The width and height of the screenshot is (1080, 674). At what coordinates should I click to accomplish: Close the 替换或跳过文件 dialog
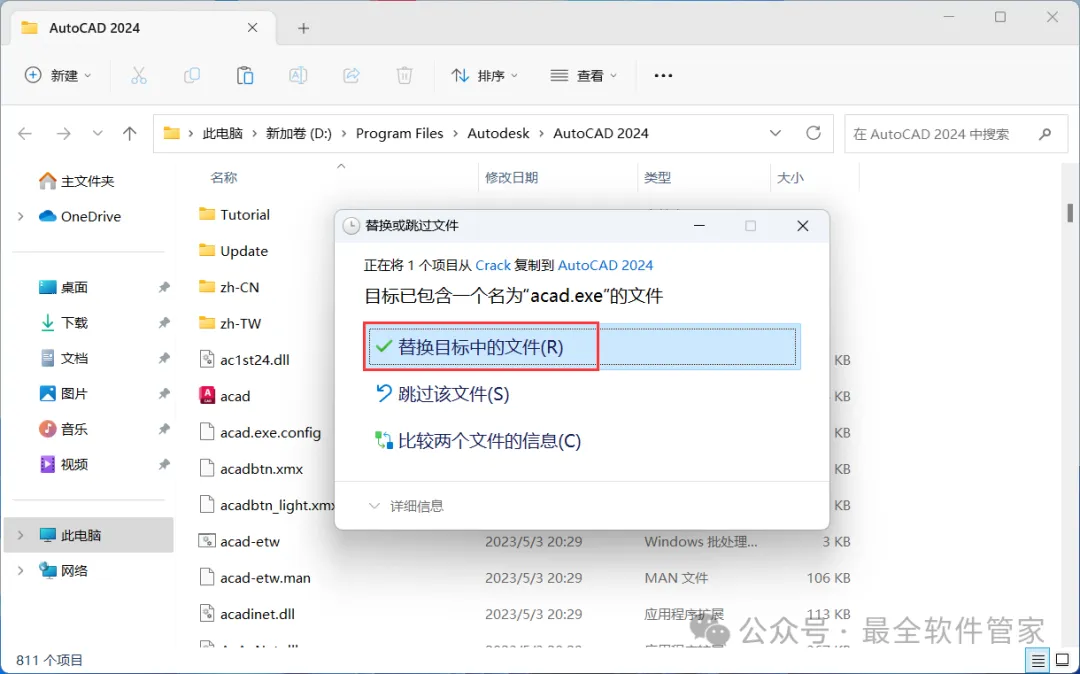[x=802, y=226]
